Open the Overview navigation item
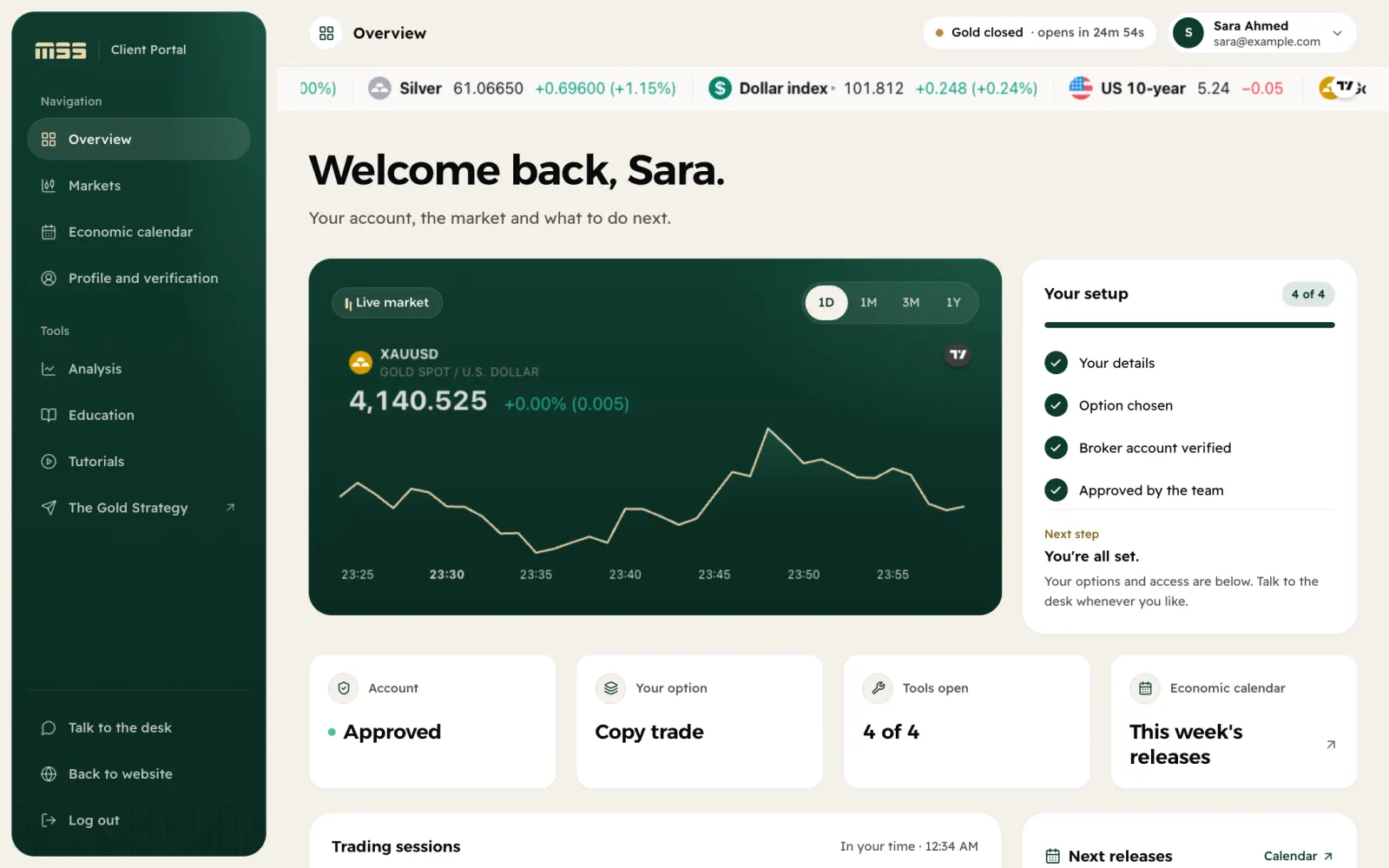1389x868 pixels. [x=139, y=139]
